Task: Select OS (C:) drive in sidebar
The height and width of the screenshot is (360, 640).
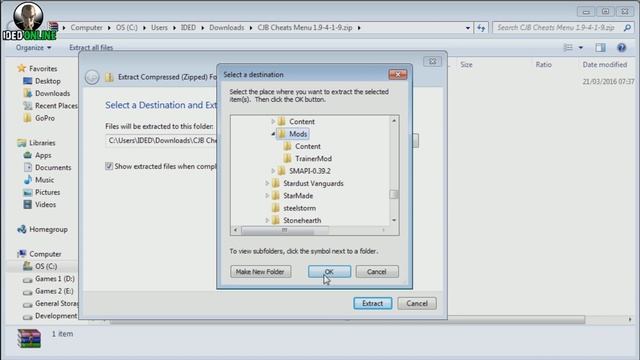Action: [46, 266]
